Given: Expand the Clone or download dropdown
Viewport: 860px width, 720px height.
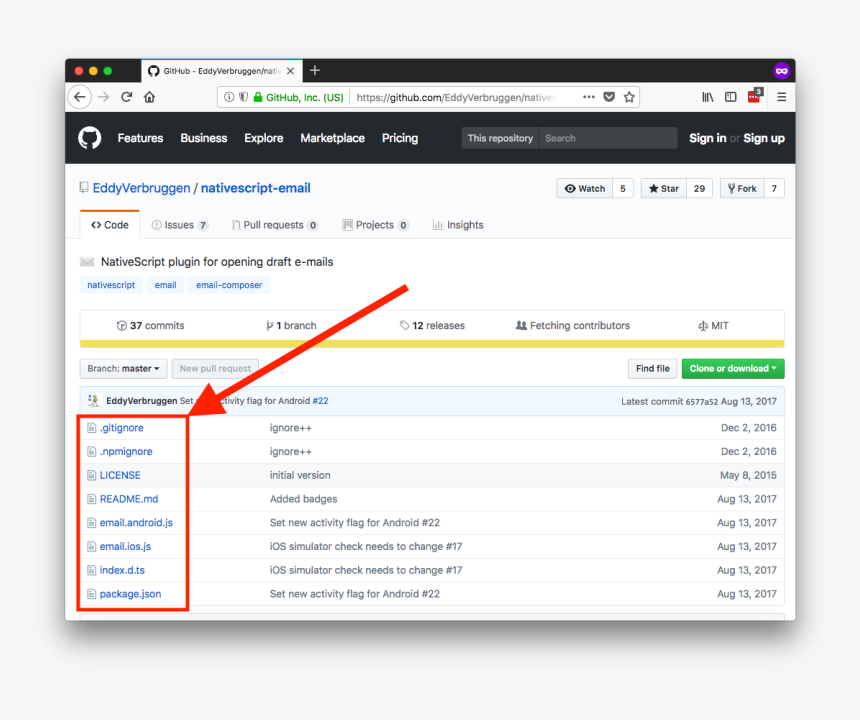Looking at the screenshot, I should (733, 368).
